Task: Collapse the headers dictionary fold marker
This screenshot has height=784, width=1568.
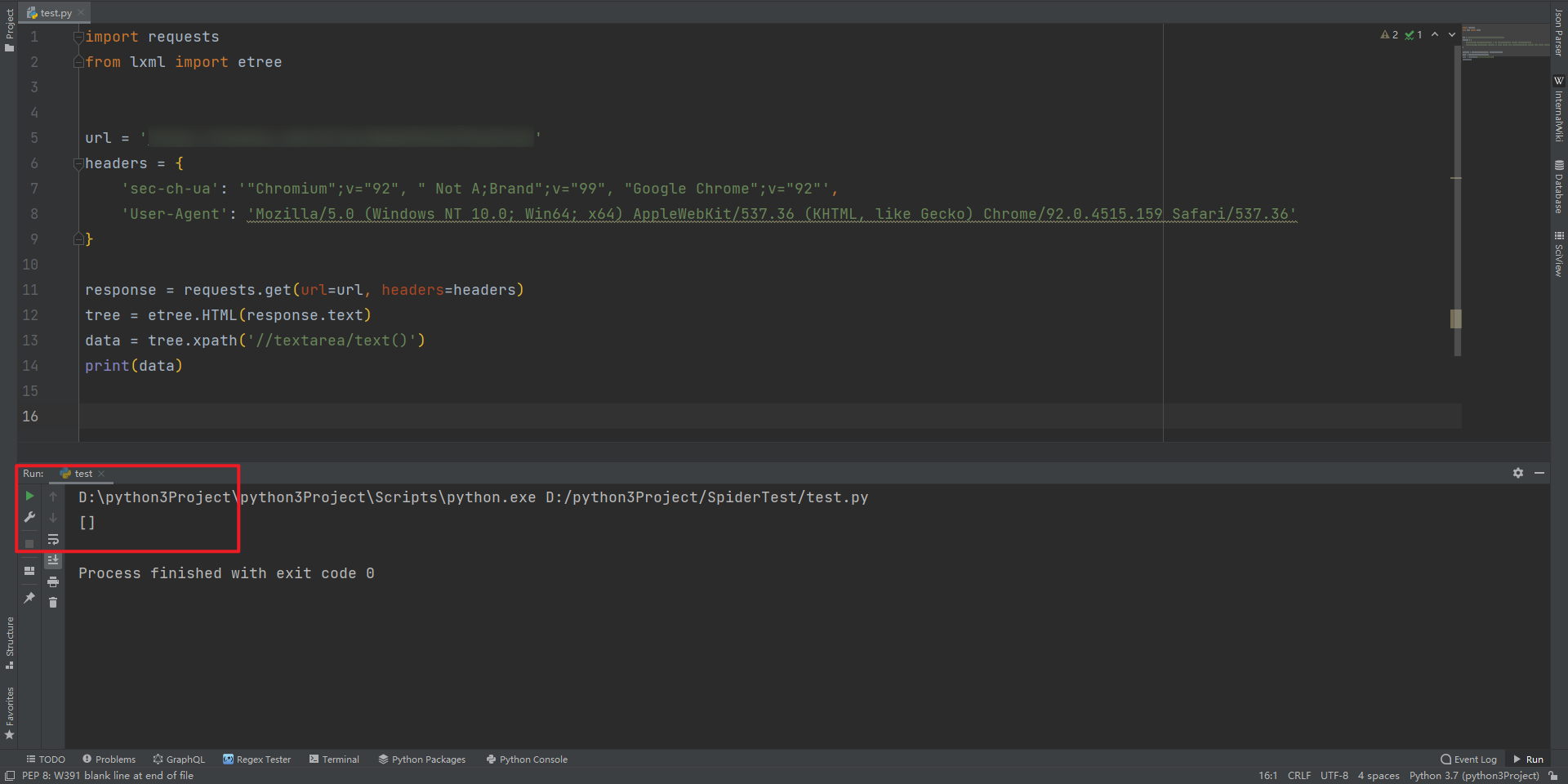Action: tap(78, 163)
